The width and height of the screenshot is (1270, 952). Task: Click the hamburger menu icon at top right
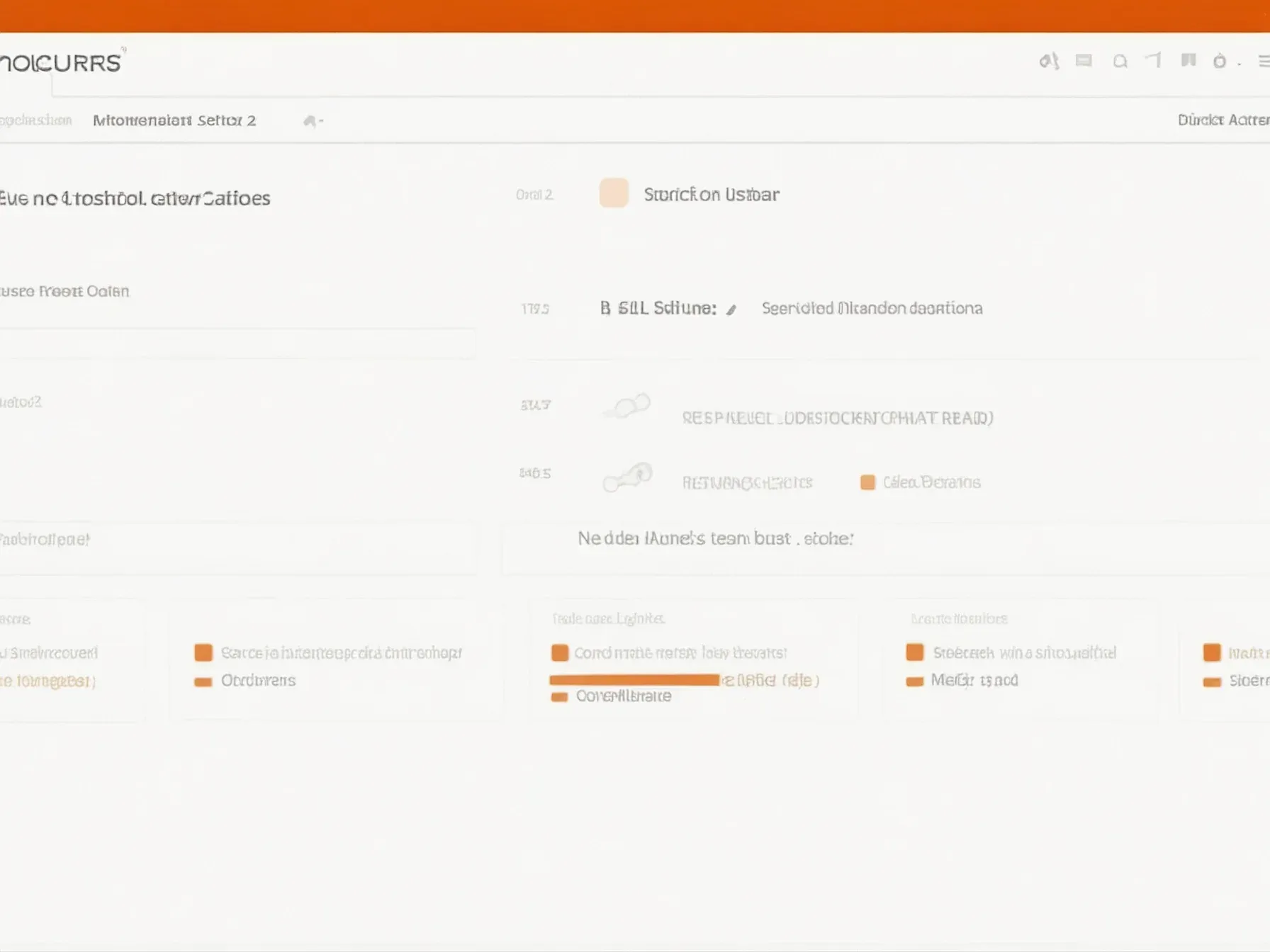click(1263, 62)
